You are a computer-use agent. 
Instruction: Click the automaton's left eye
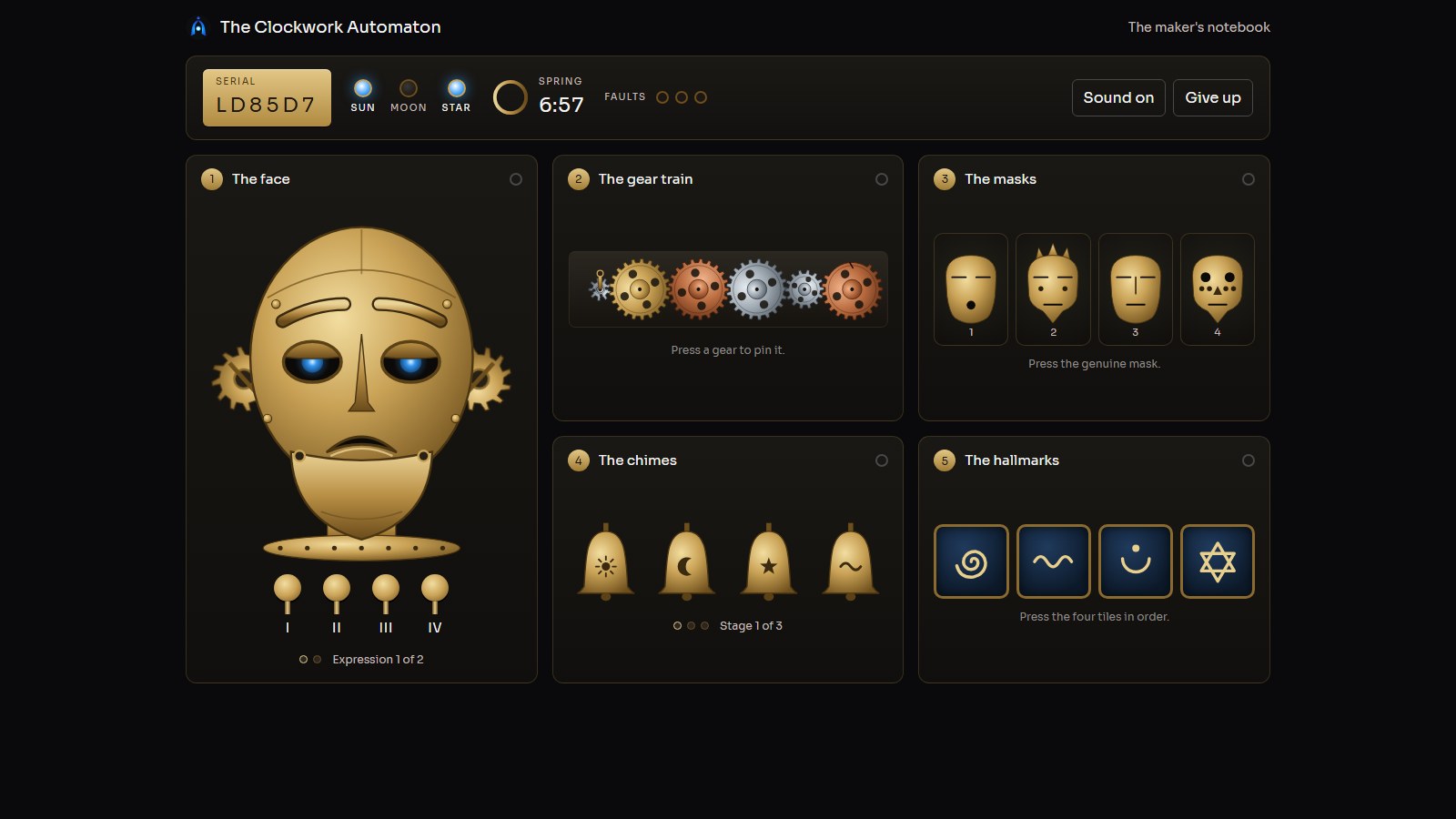(x=312, y=363)
